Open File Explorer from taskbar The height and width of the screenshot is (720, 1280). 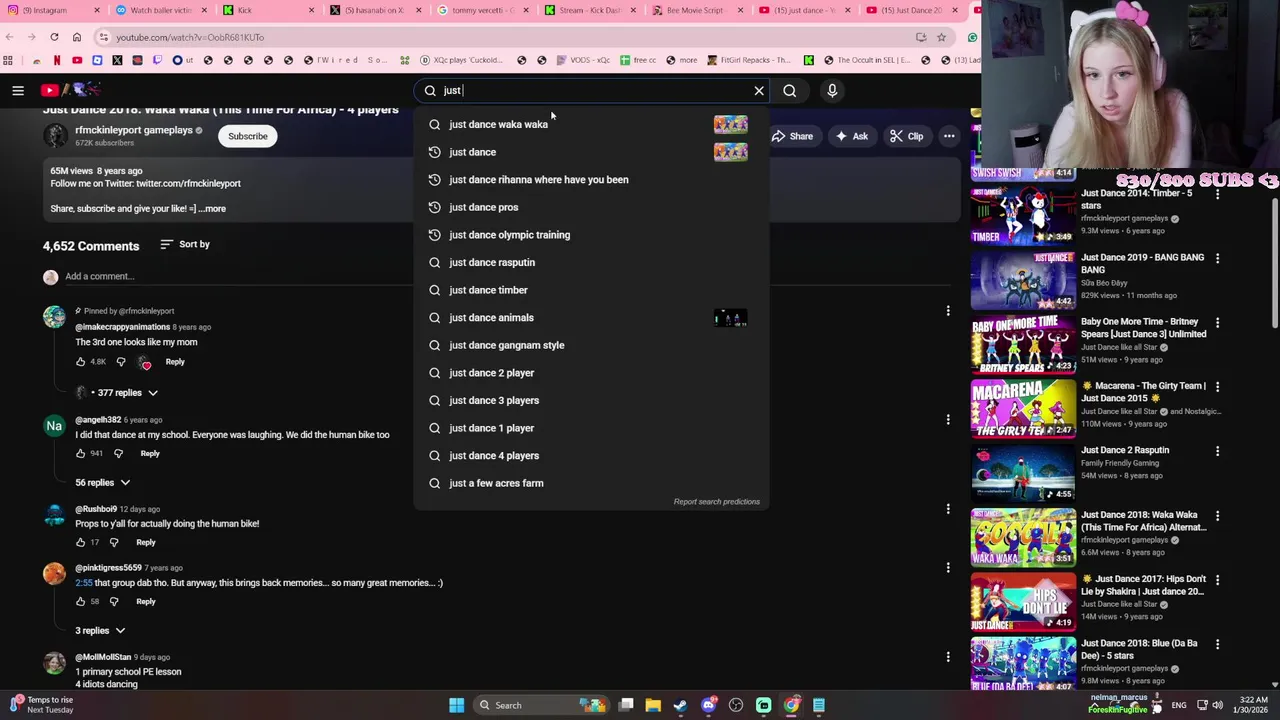point(653,705)
